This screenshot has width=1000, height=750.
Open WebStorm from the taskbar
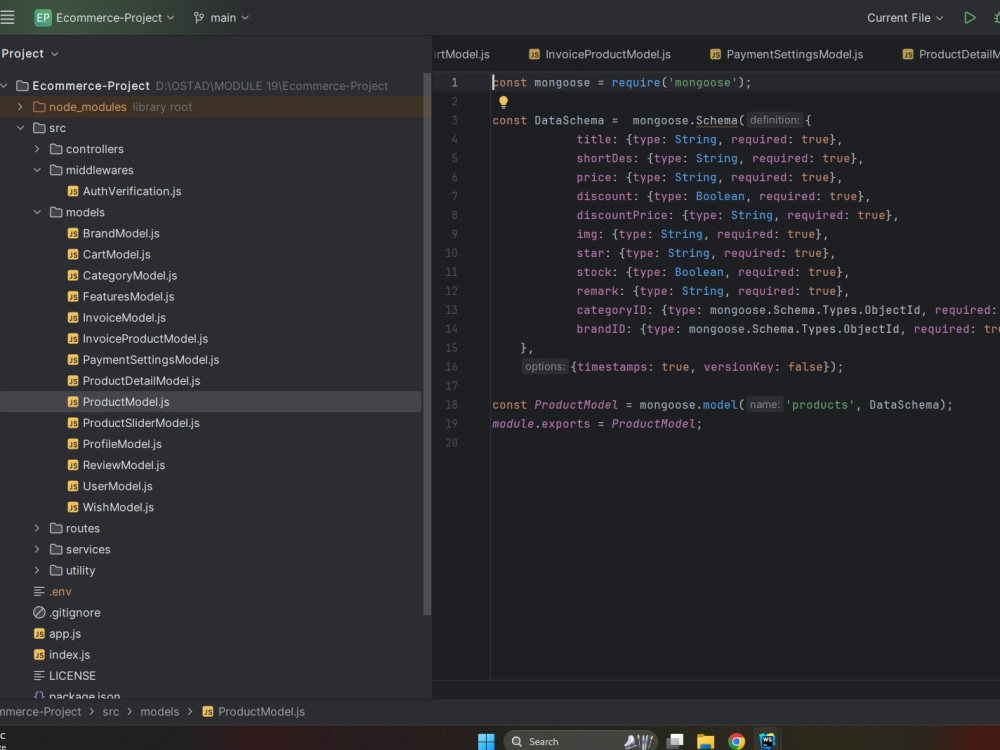pyautogui.click(x=767, y=741)
